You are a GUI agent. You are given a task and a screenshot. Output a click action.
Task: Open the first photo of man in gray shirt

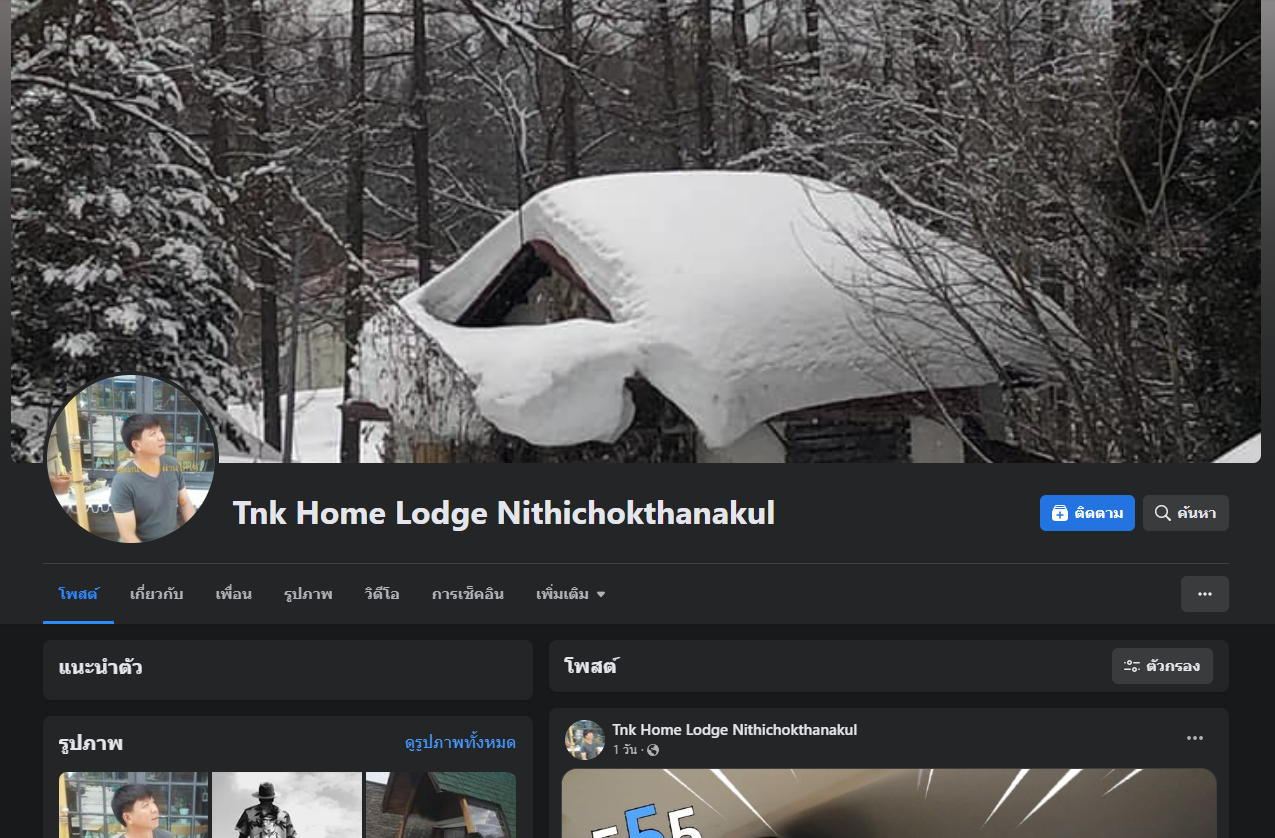point(134,805)
